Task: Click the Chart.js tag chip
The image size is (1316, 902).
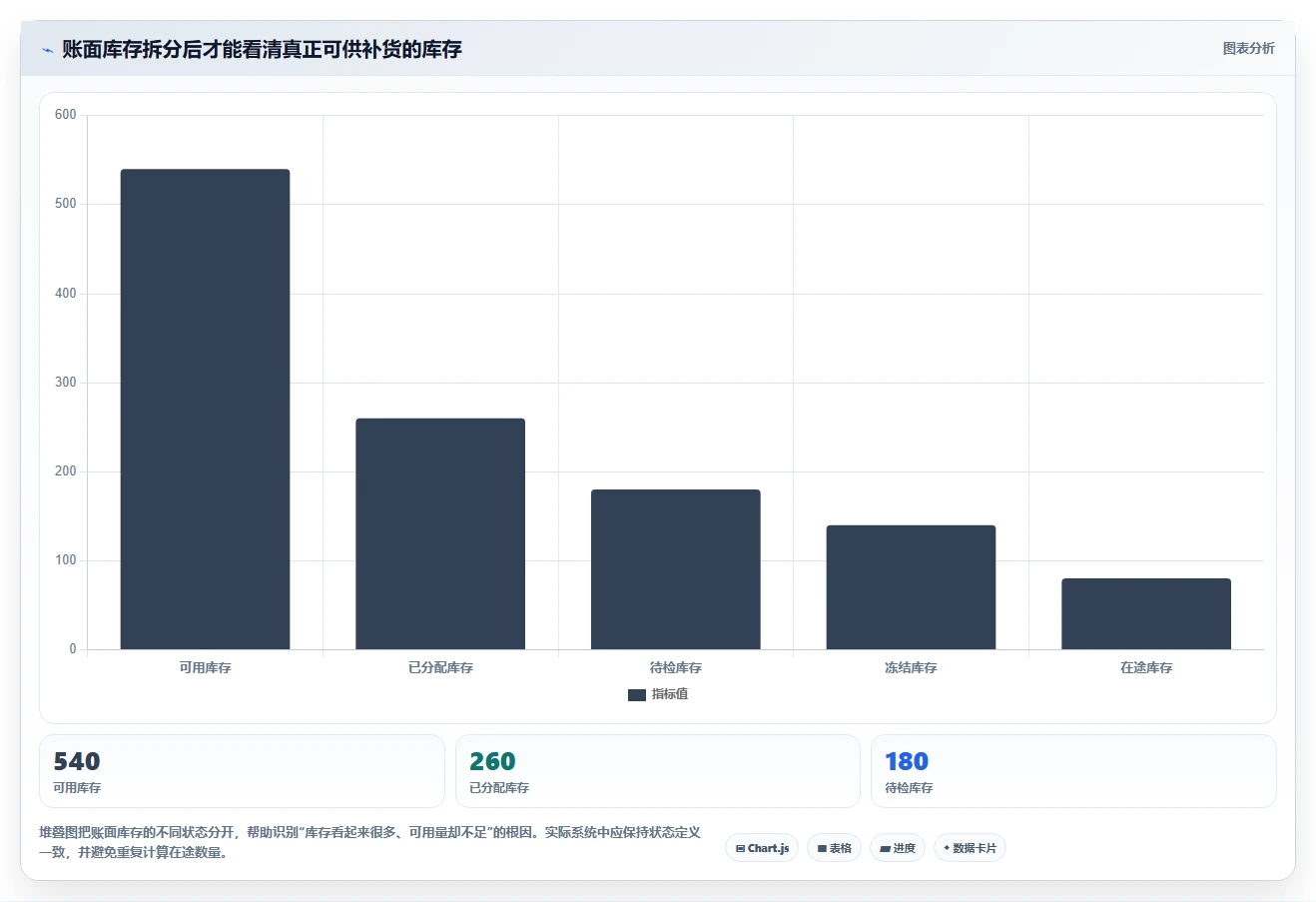Action: 762,848
